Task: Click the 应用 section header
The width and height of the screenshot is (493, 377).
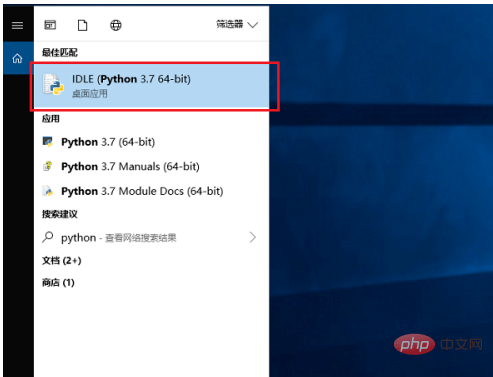Action: click(51, 119)
